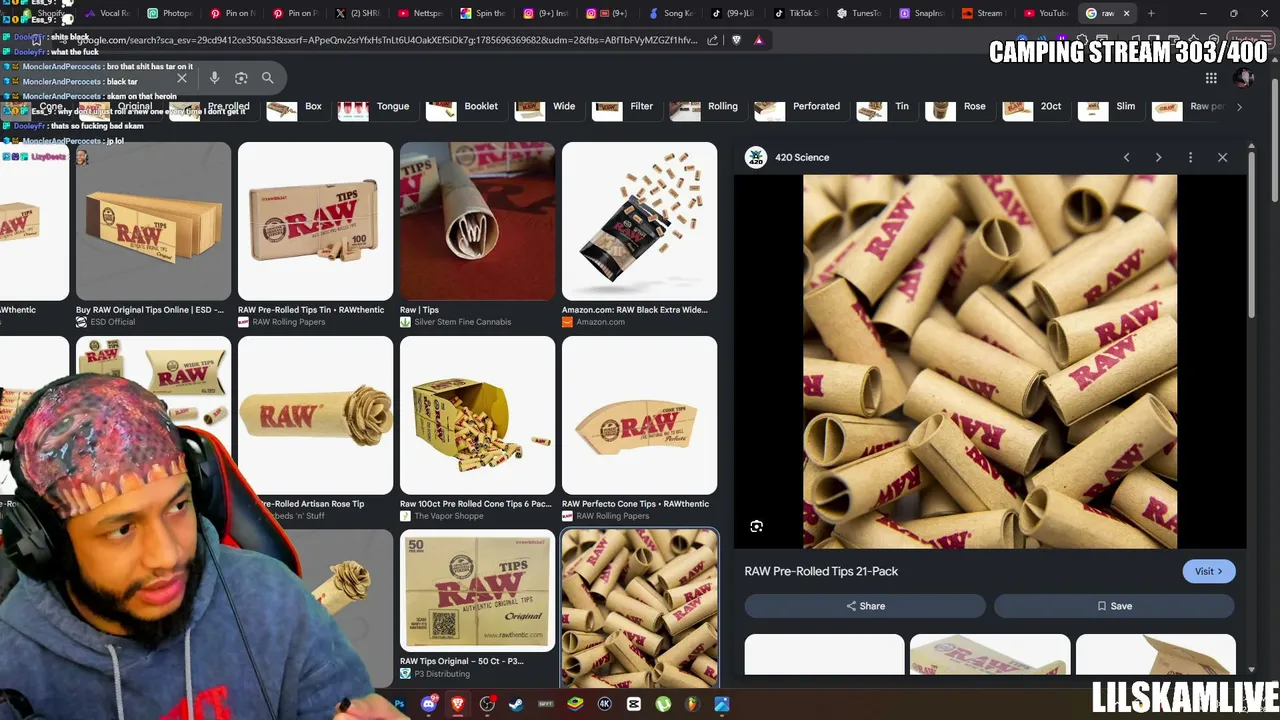Open RAW 100ct Pre Rolled Cone Tips result
Image resolution: width=1280 pixels, height=720 pixels.
477,429
